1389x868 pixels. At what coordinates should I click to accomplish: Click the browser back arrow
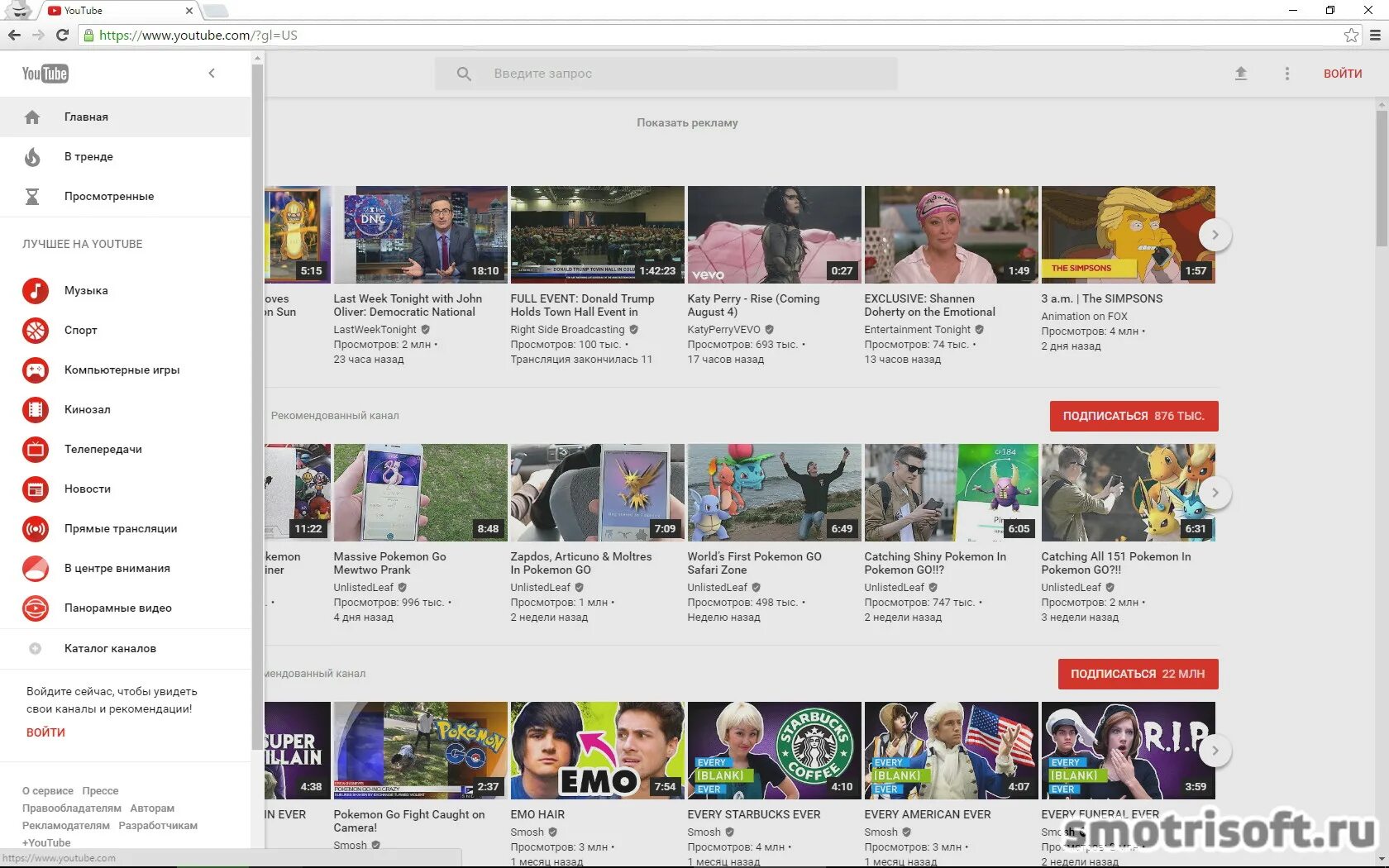[x=14, y=35]
